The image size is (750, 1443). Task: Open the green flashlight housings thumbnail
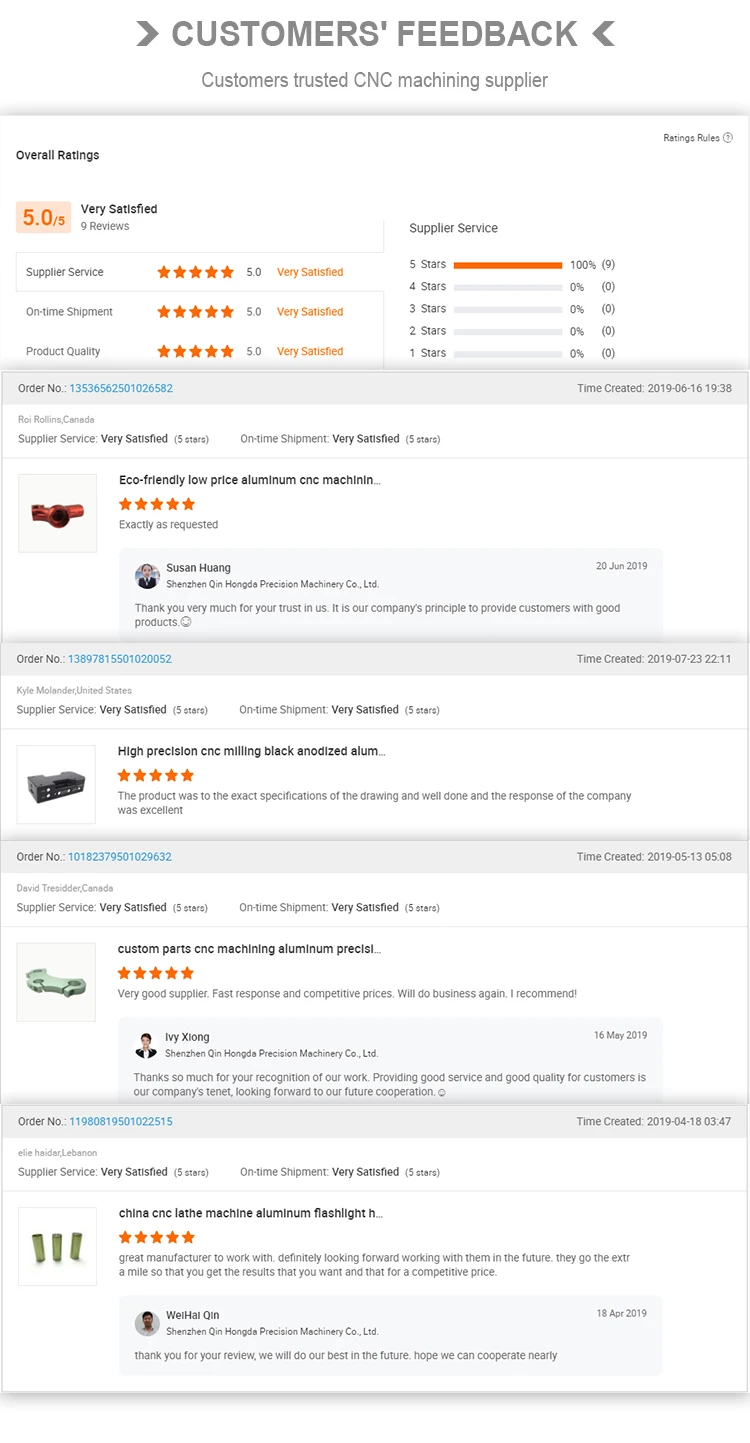coord(58,1246)
